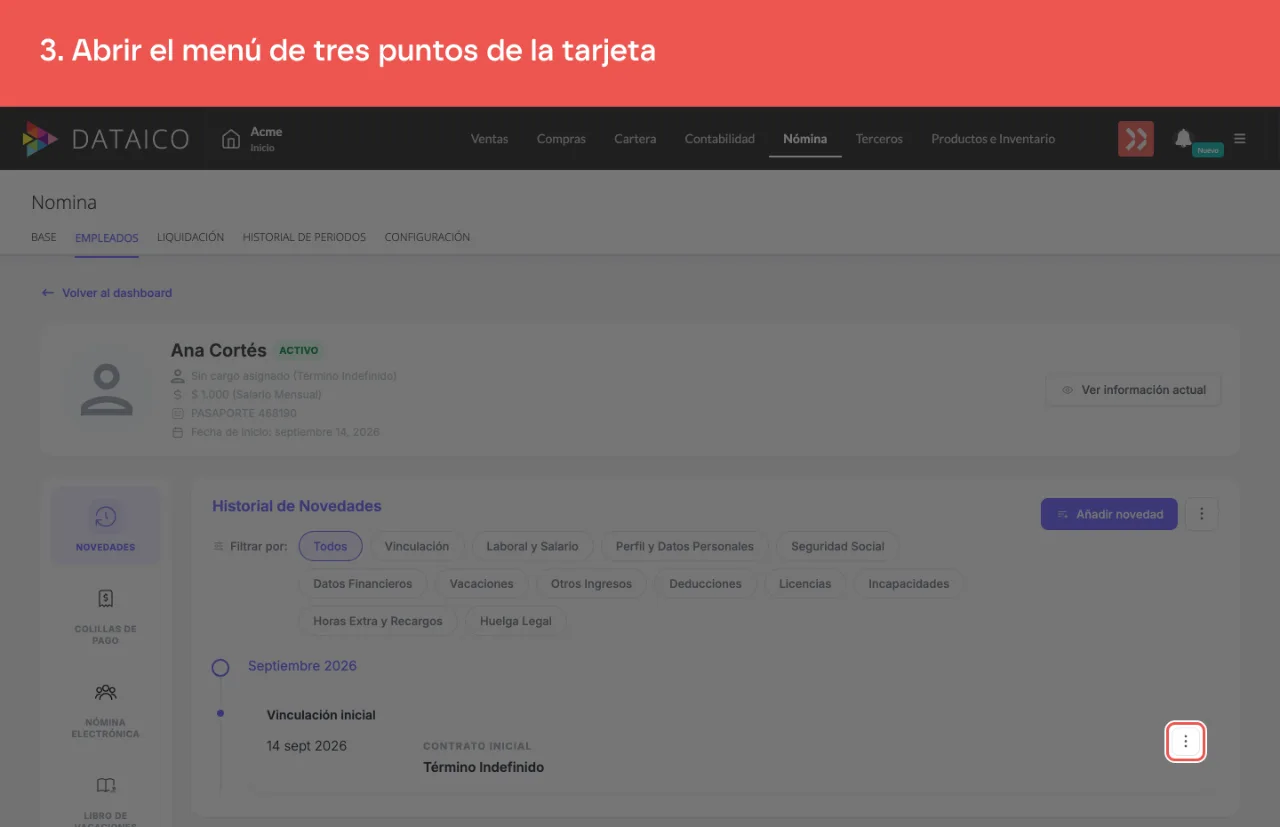Click the Ana Cortés name
1280x827 pixels.
[219, 351]
